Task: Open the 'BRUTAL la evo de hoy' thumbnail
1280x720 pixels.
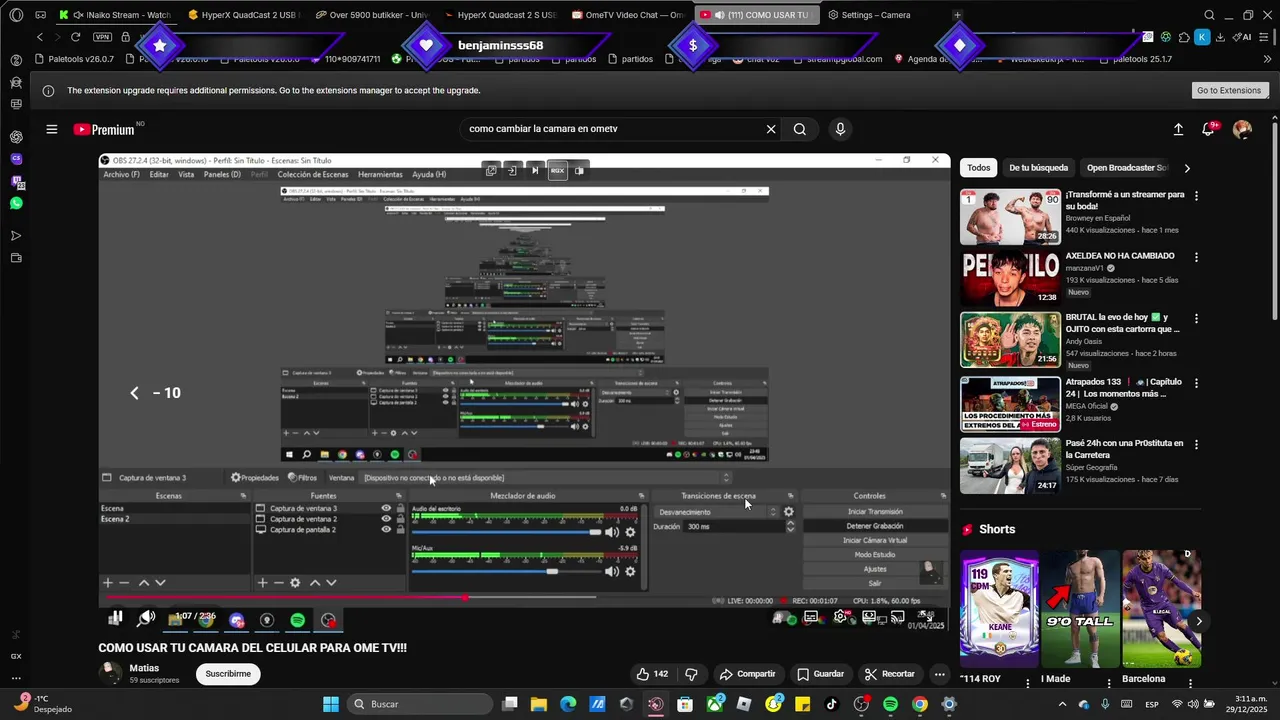Action: (1010, 341)
